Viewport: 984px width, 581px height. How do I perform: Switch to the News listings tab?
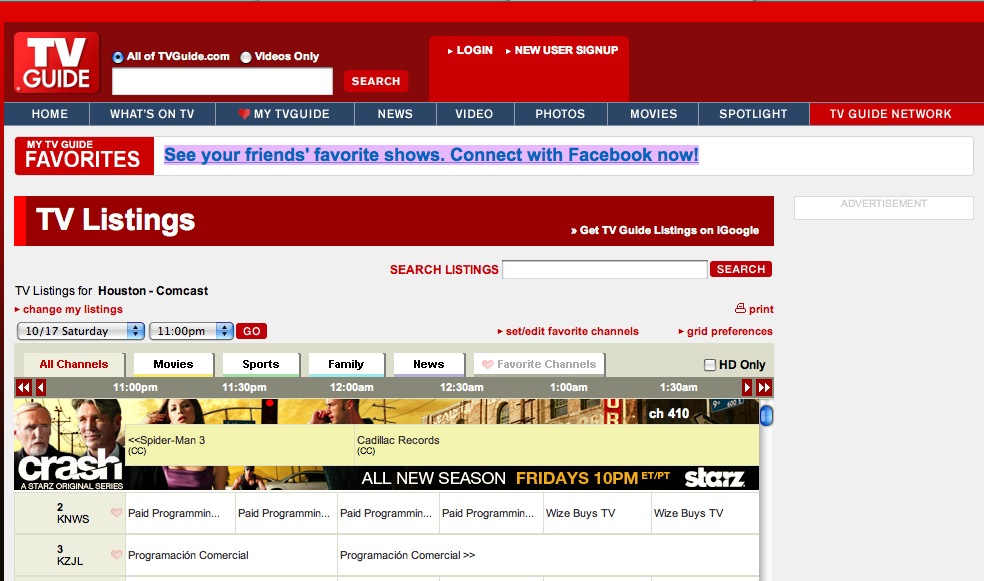pos(429,364)
